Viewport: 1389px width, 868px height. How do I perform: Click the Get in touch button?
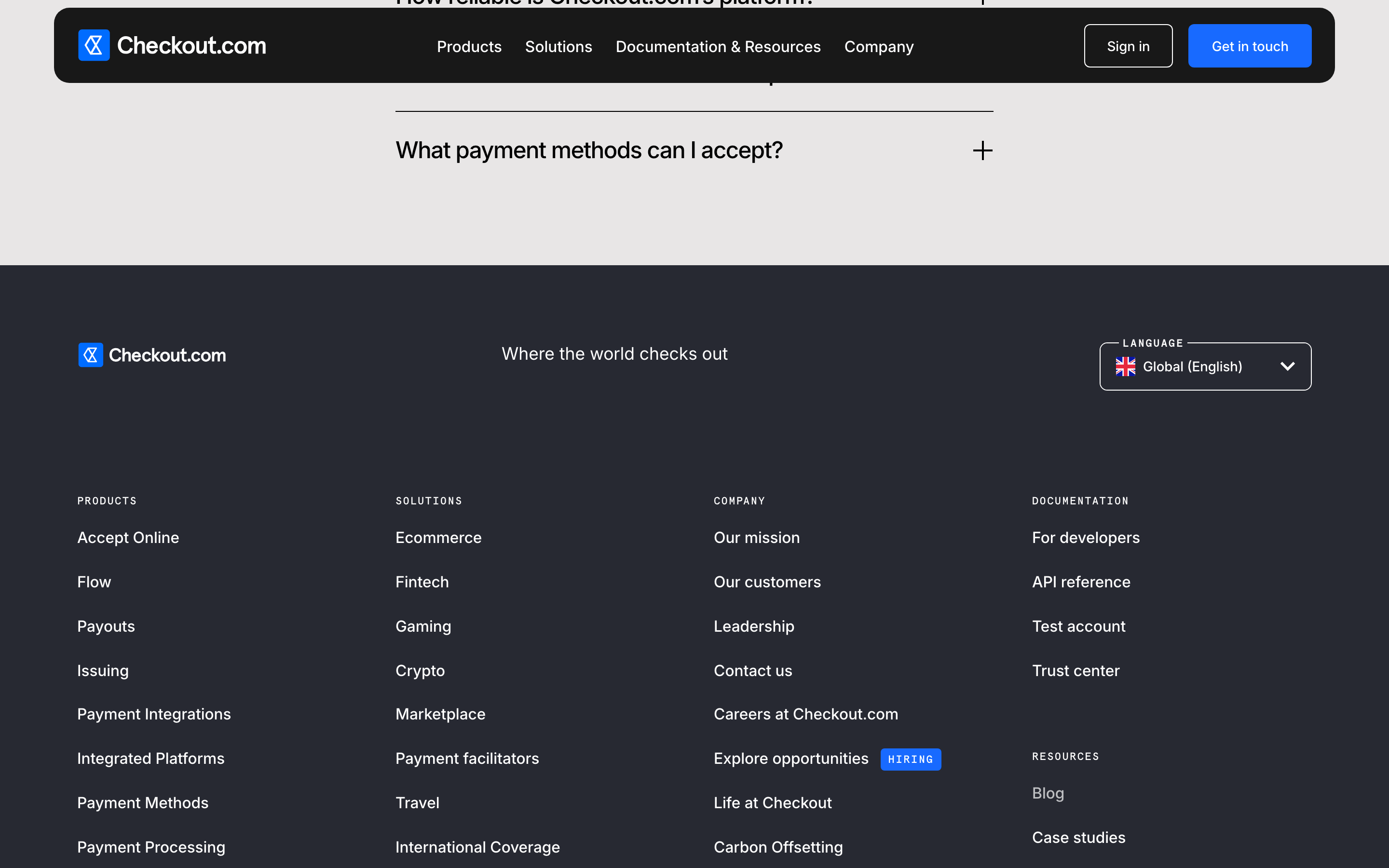(x=1250, y=46)
